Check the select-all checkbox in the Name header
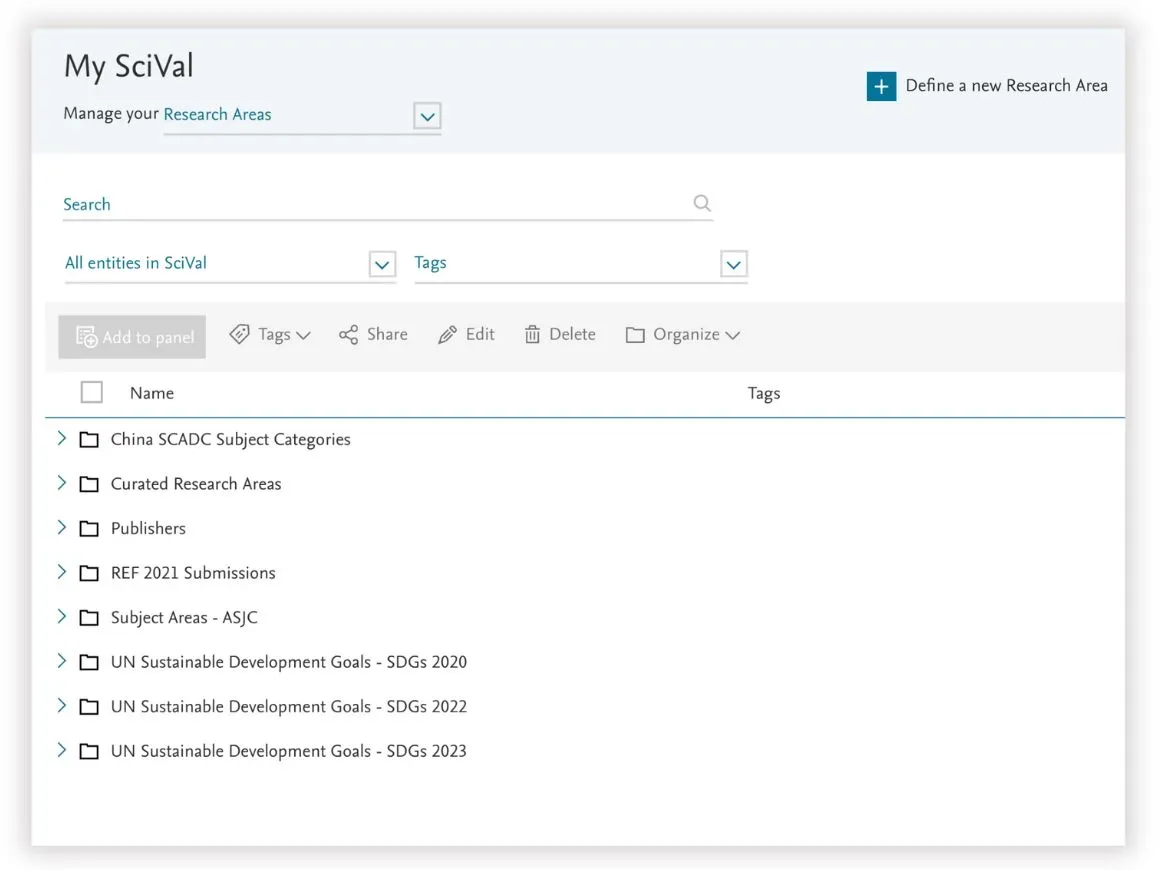1160x870 pixels. point(91,392)
